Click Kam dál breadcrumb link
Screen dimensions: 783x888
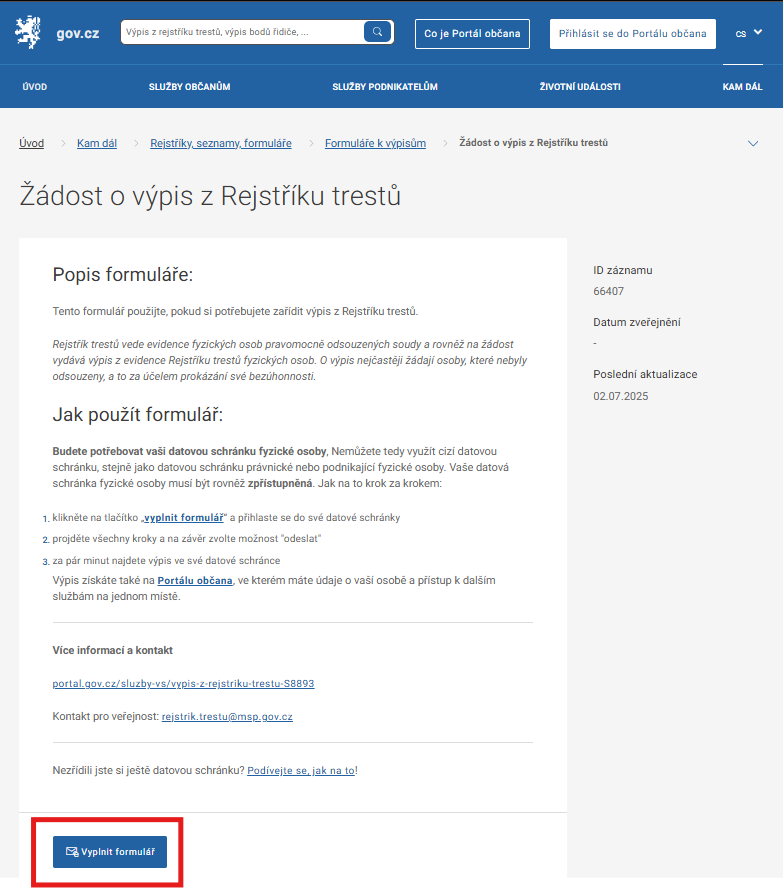pyautogui.click(x=97, y=143)
